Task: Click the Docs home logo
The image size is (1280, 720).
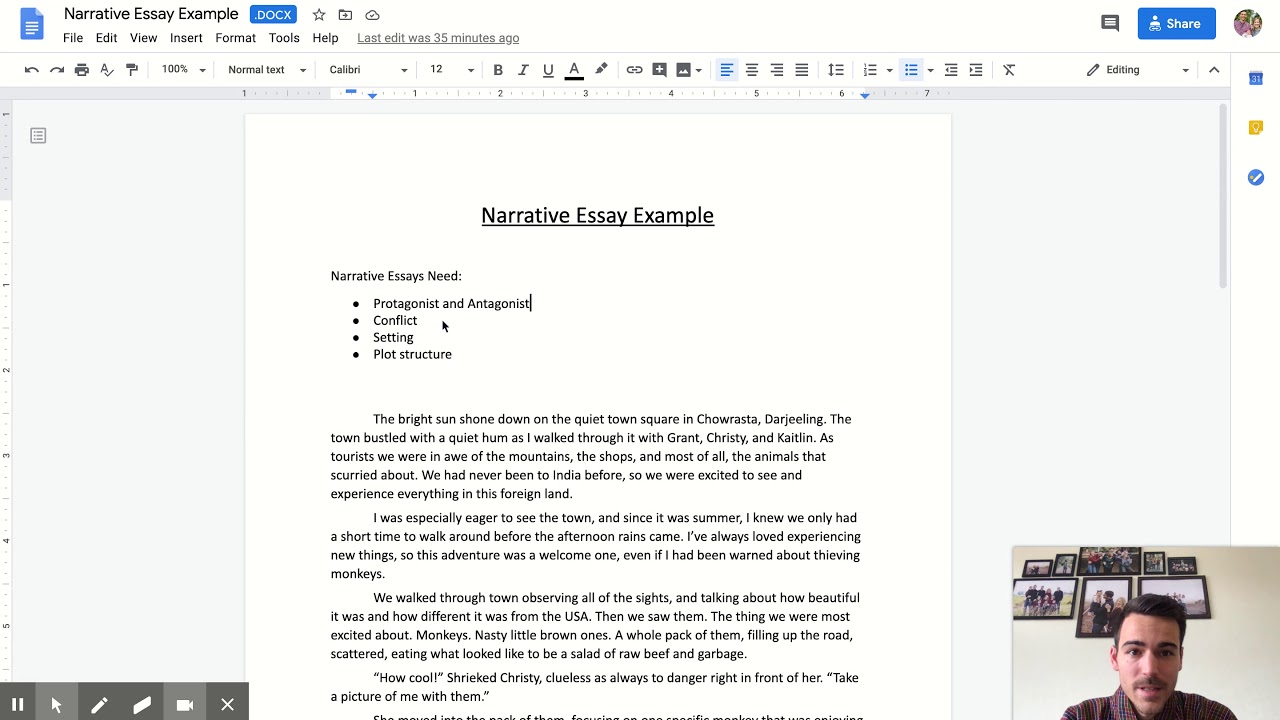Action: 32,24
